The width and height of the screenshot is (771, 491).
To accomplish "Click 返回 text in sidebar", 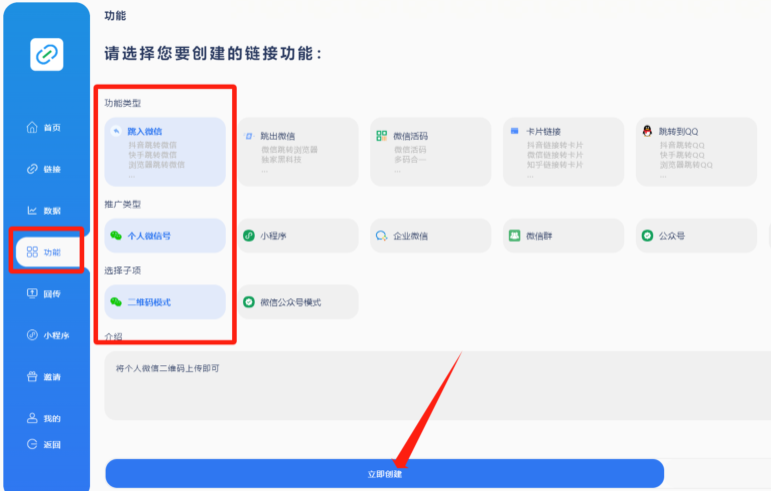I will [52, 445].
